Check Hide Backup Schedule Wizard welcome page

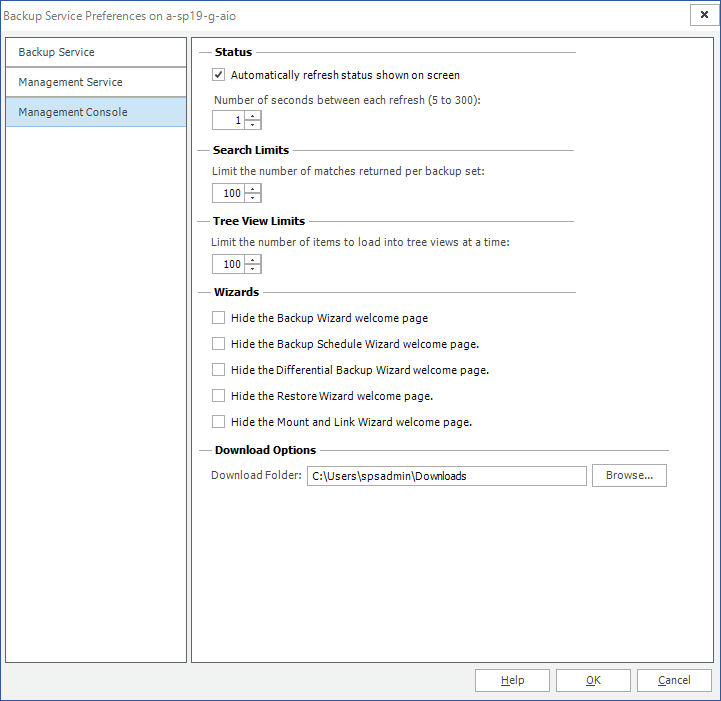[219, 344]
